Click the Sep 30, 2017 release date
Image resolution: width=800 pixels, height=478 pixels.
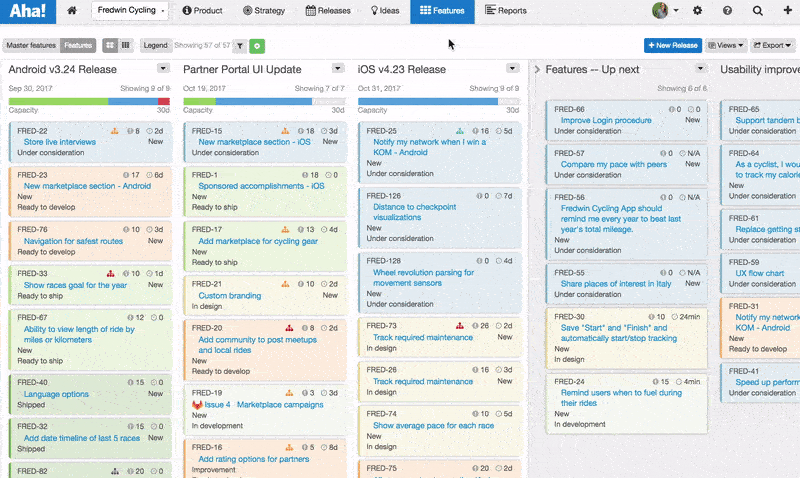30,88
